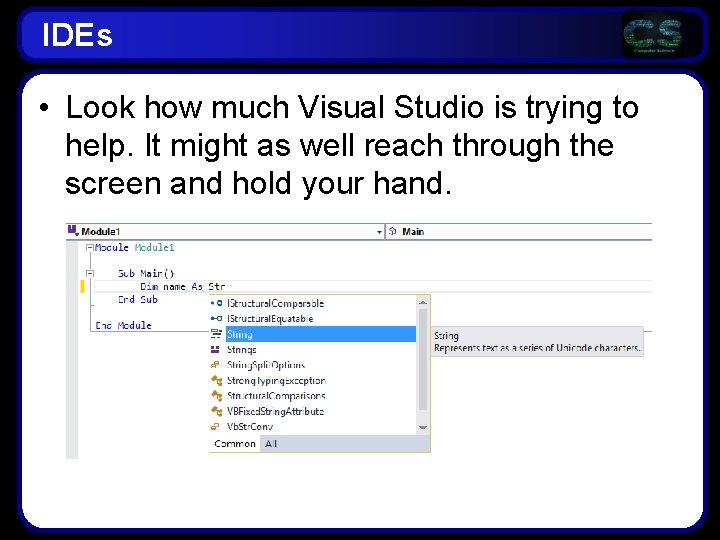
Task: Collapse the Sub Main() code block
Action: click(x=90, y=274)
